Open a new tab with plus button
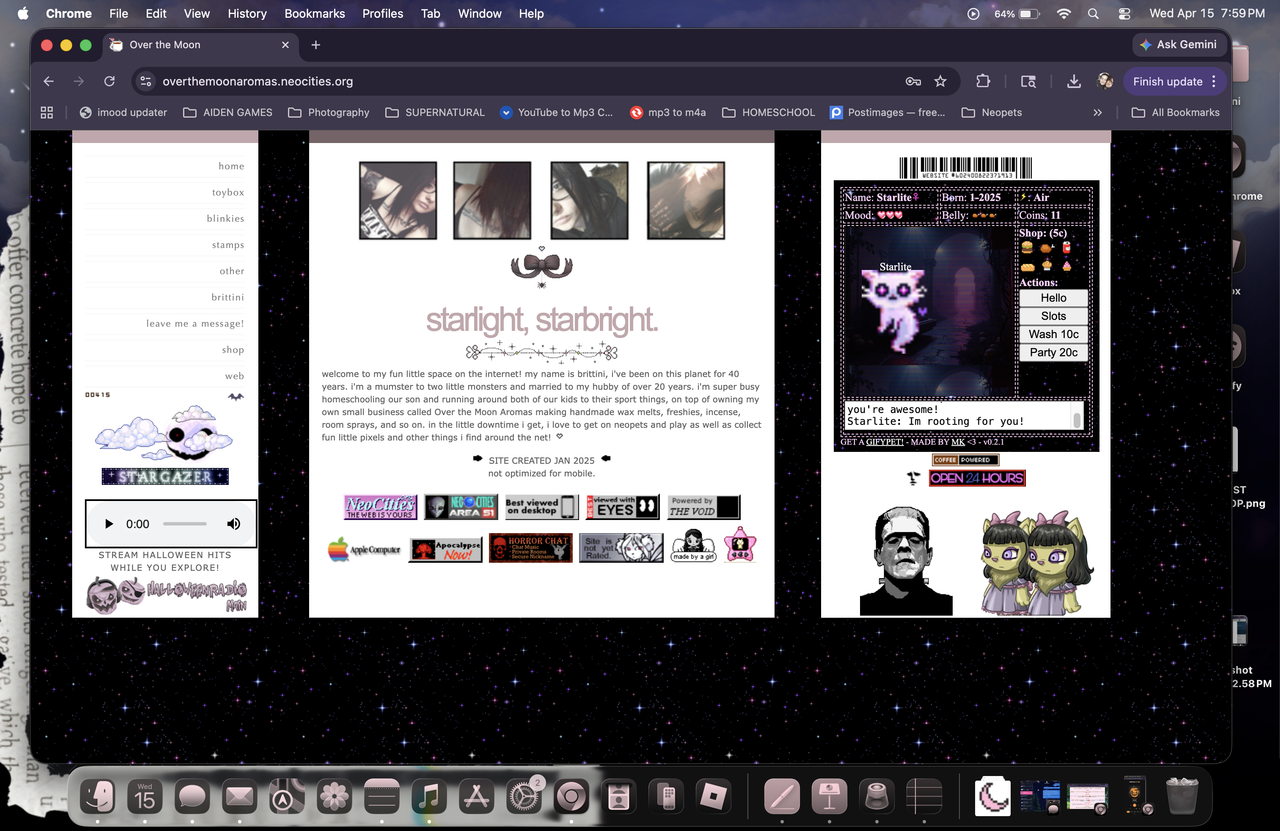 coord(316,45)
